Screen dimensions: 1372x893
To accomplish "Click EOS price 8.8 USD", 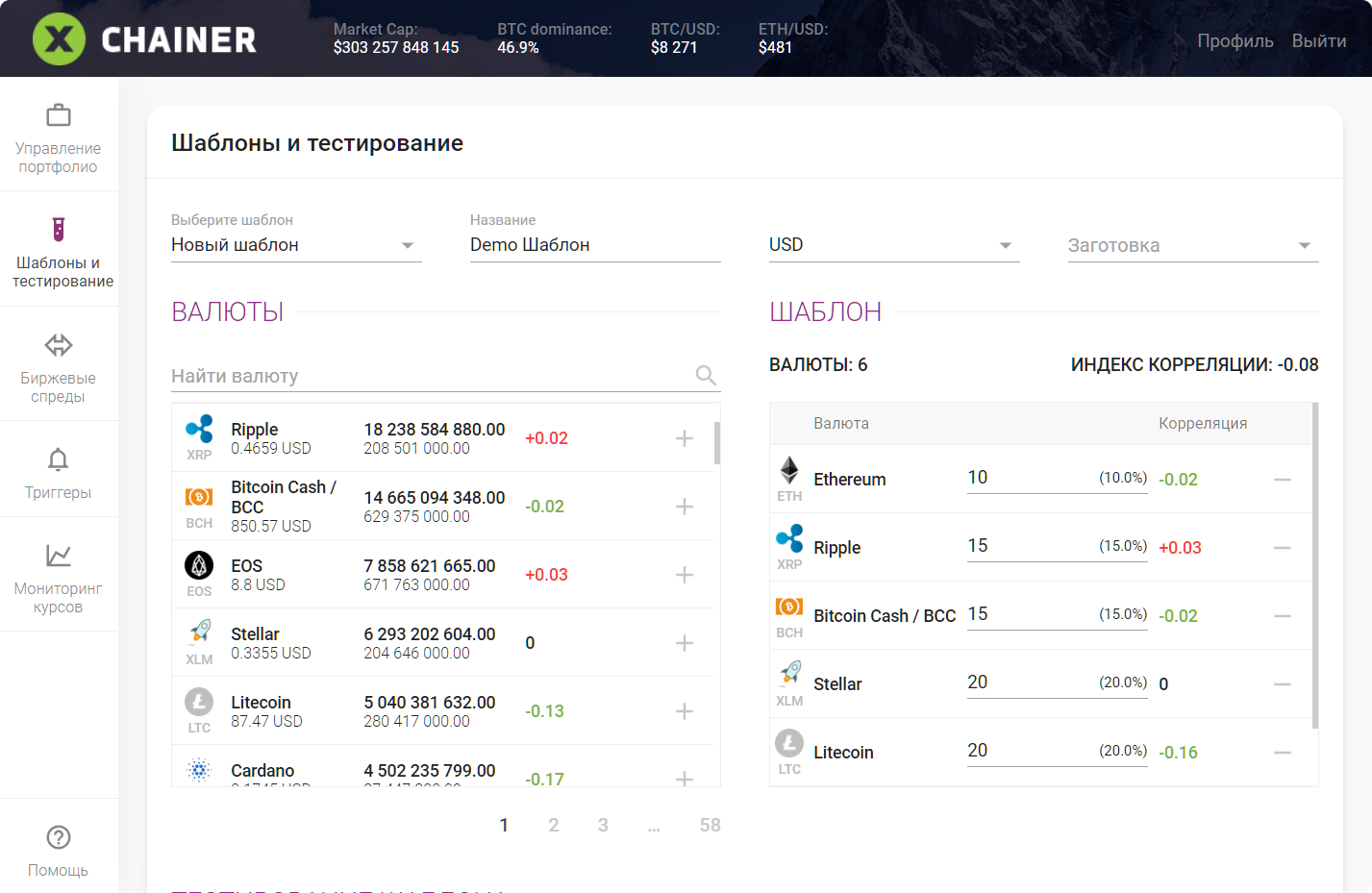I will pyautogui.click(x=258, y=584).
